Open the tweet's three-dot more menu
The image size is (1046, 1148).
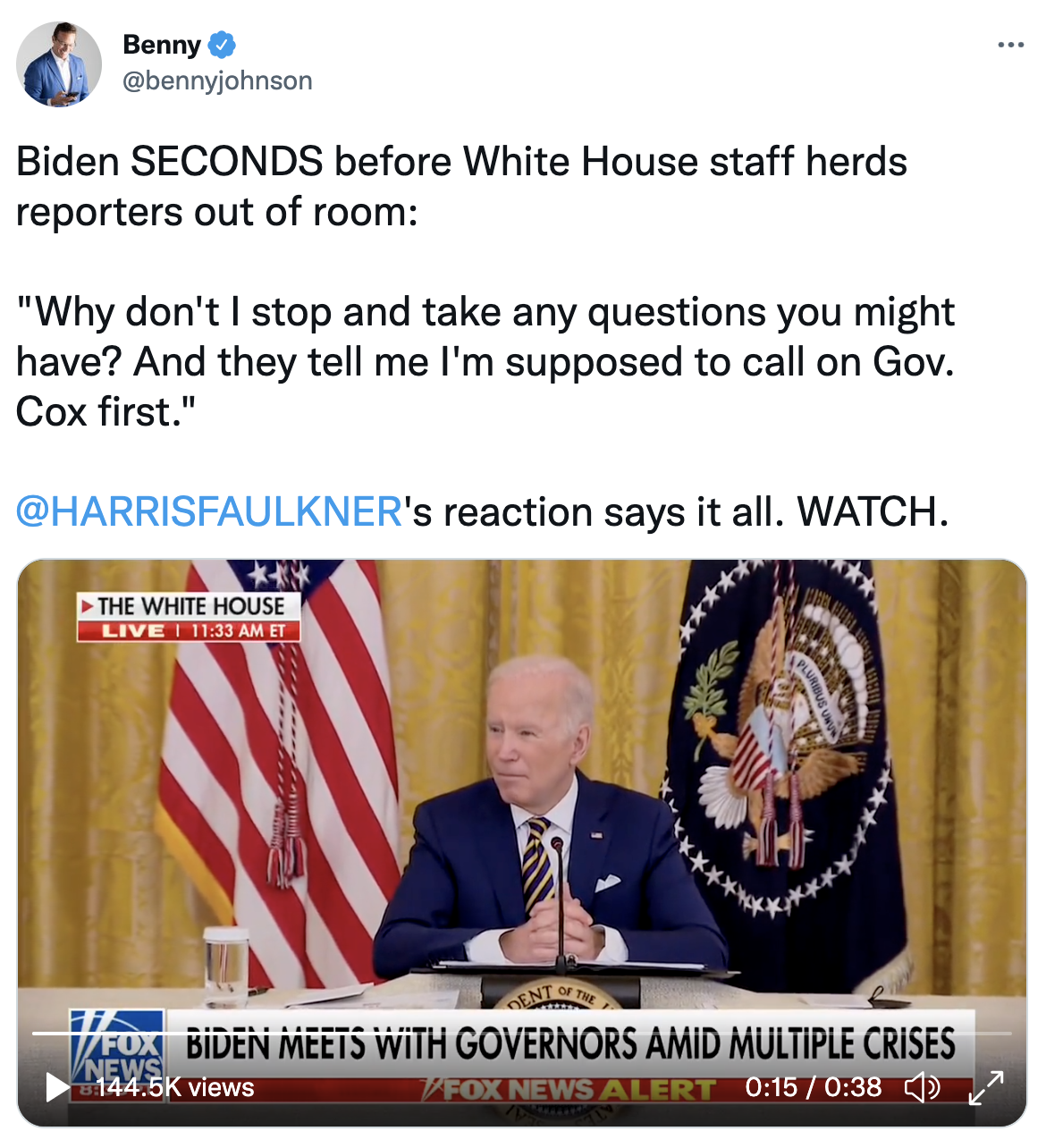click(1011, 45)
